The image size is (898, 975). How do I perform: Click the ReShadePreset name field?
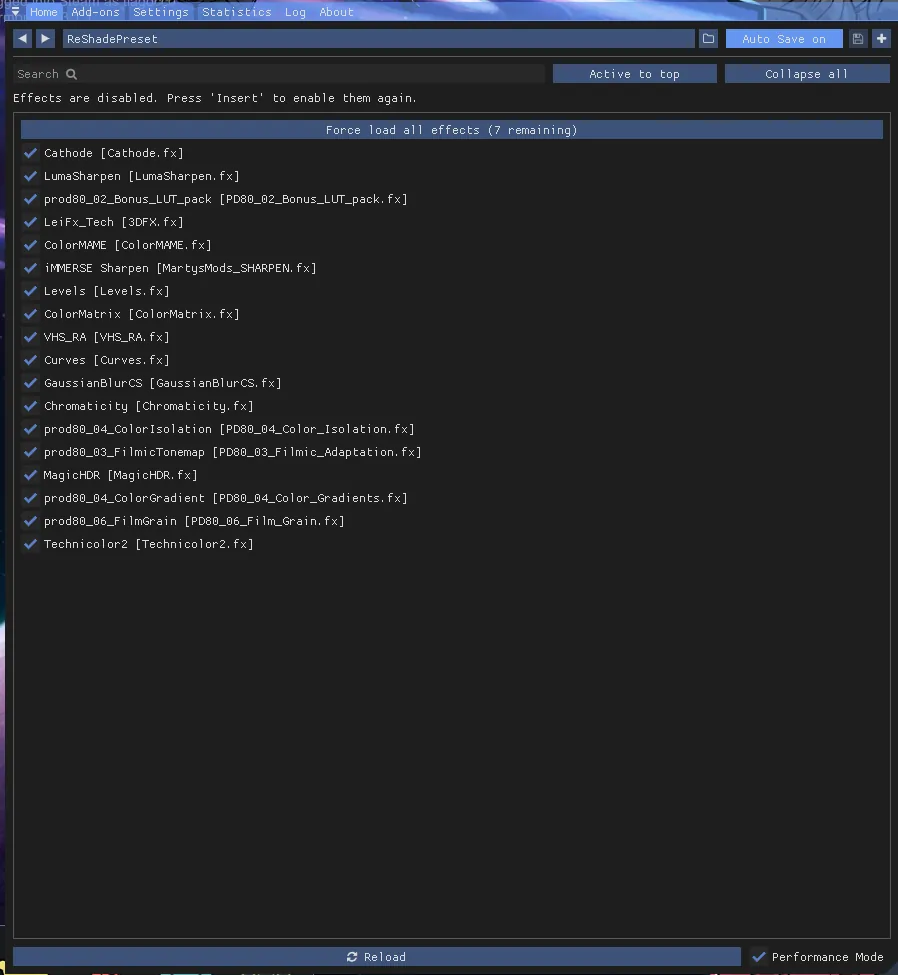(378, 39)
